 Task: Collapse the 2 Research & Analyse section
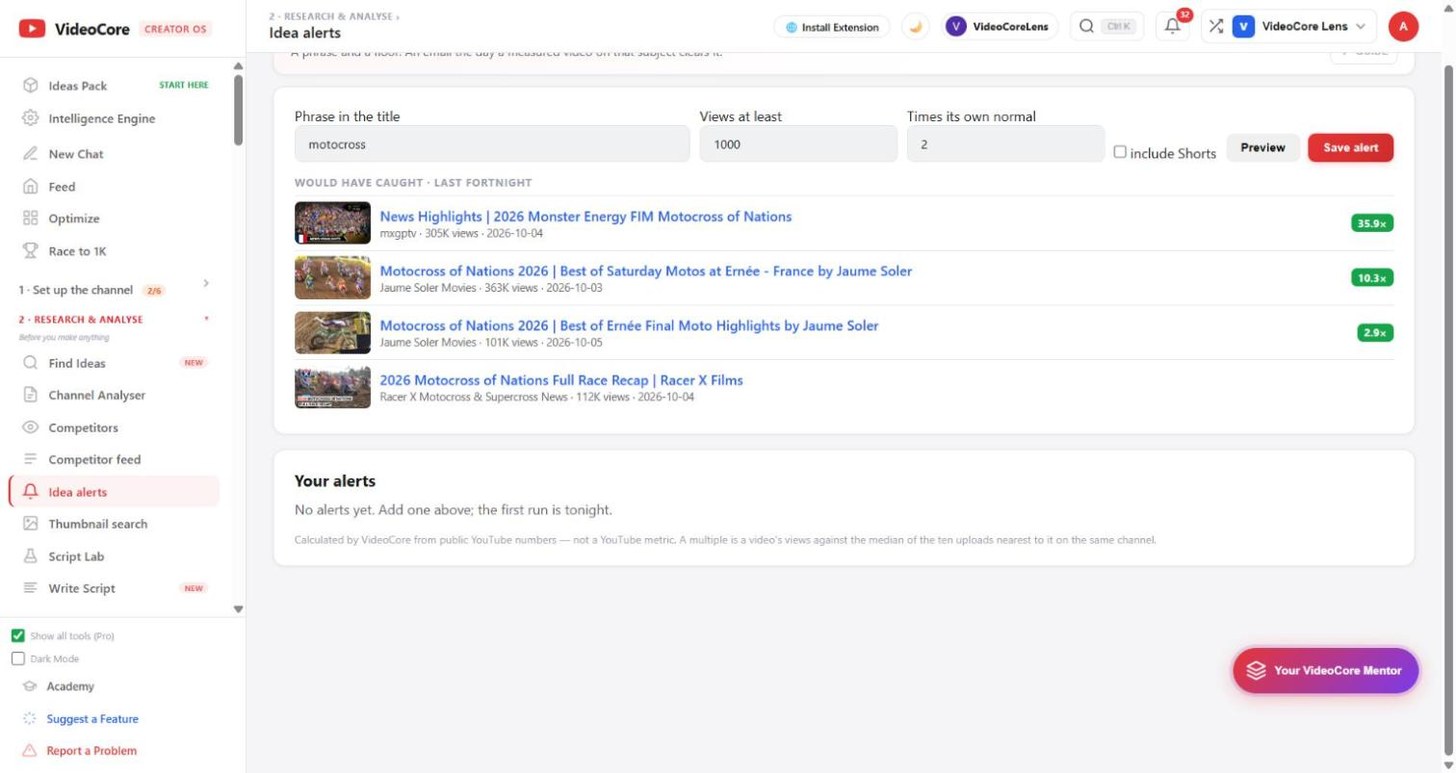[x=115, y=320]
